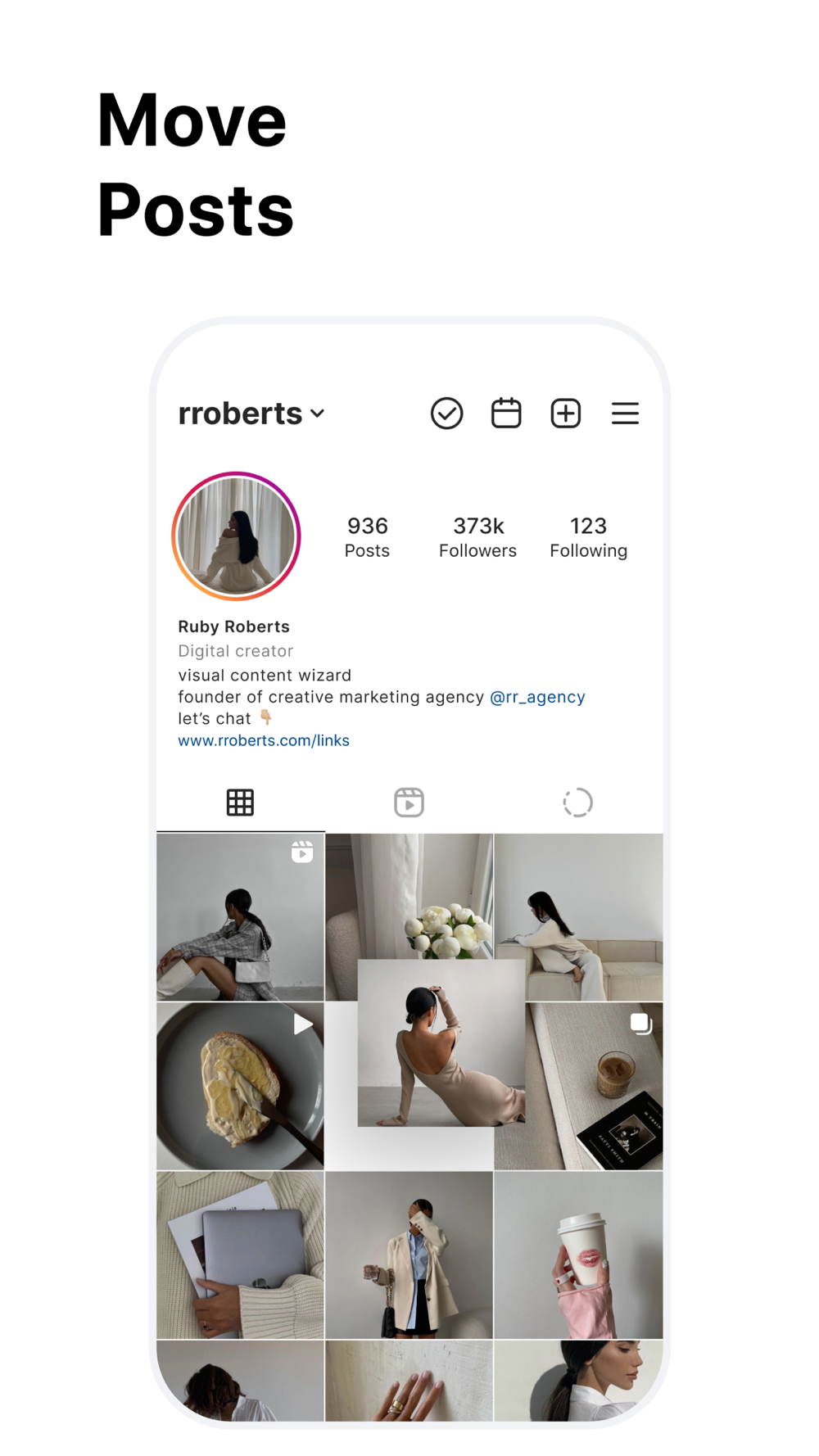Viewport: 819px width, 1456px height.
Task: Follow the @rr_agency mention link
Action: (537, 697)
